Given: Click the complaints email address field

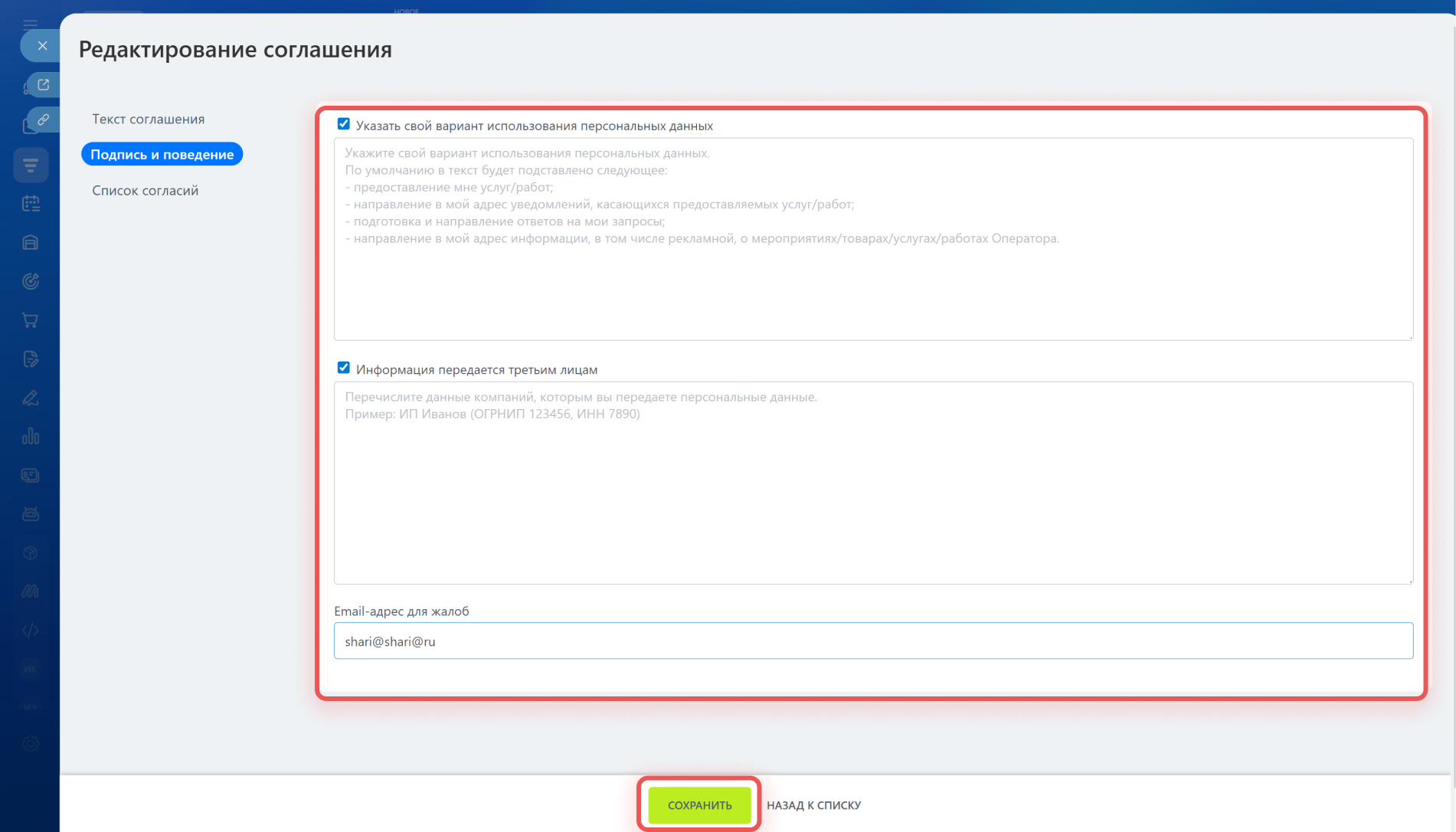Looking at the screenshot, I should [873, 641].
